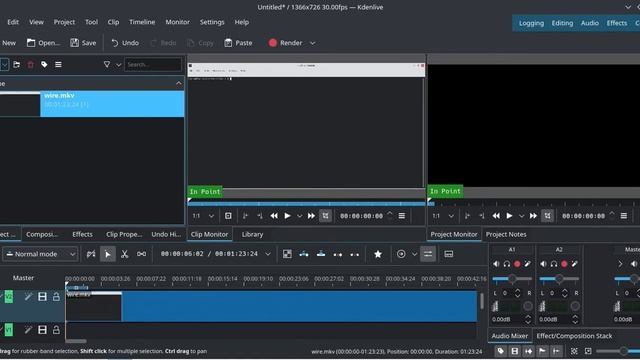Expand the Render button dropdown arrow
The height and width of the screenshot is (360, 640).
coord(313,43)
